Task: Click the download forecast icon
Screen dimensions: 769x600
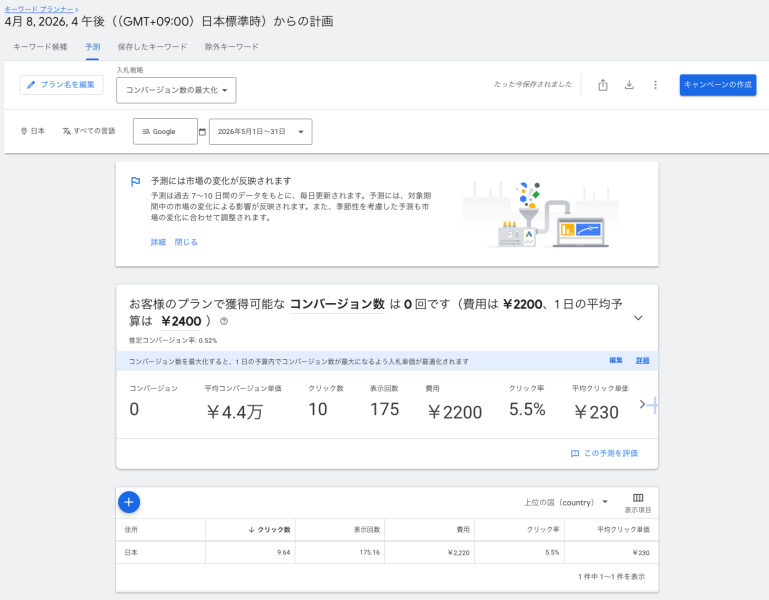Action: 629,85
